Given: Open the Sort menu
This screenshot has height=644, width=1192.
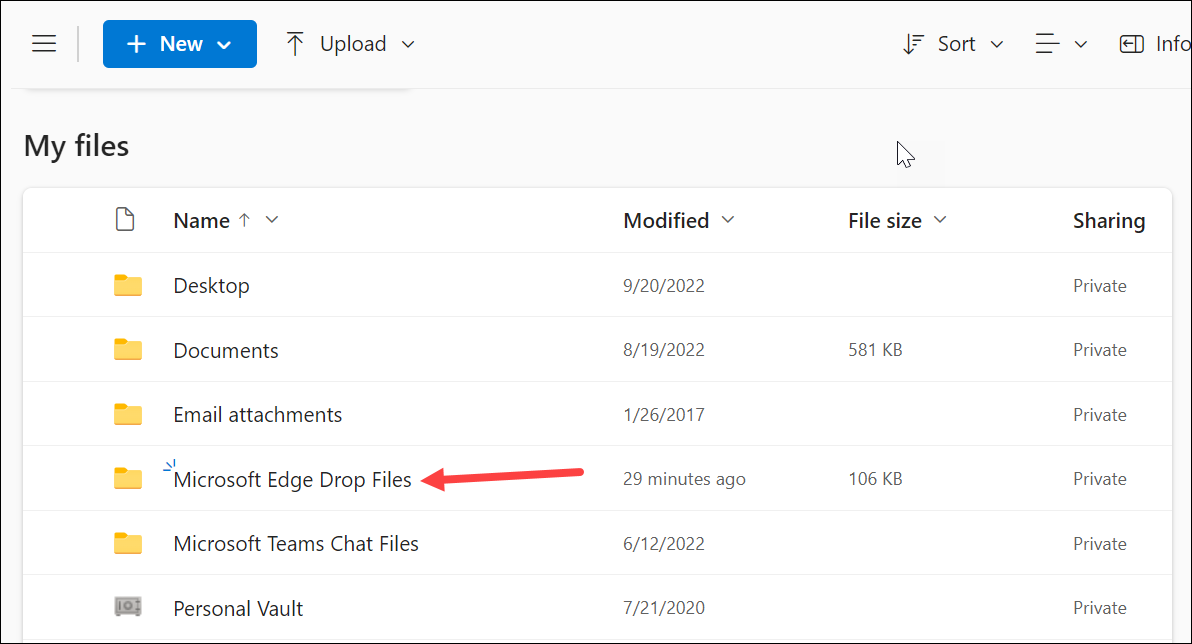Looking at the screenshot, I should click(x=956, y=43).
